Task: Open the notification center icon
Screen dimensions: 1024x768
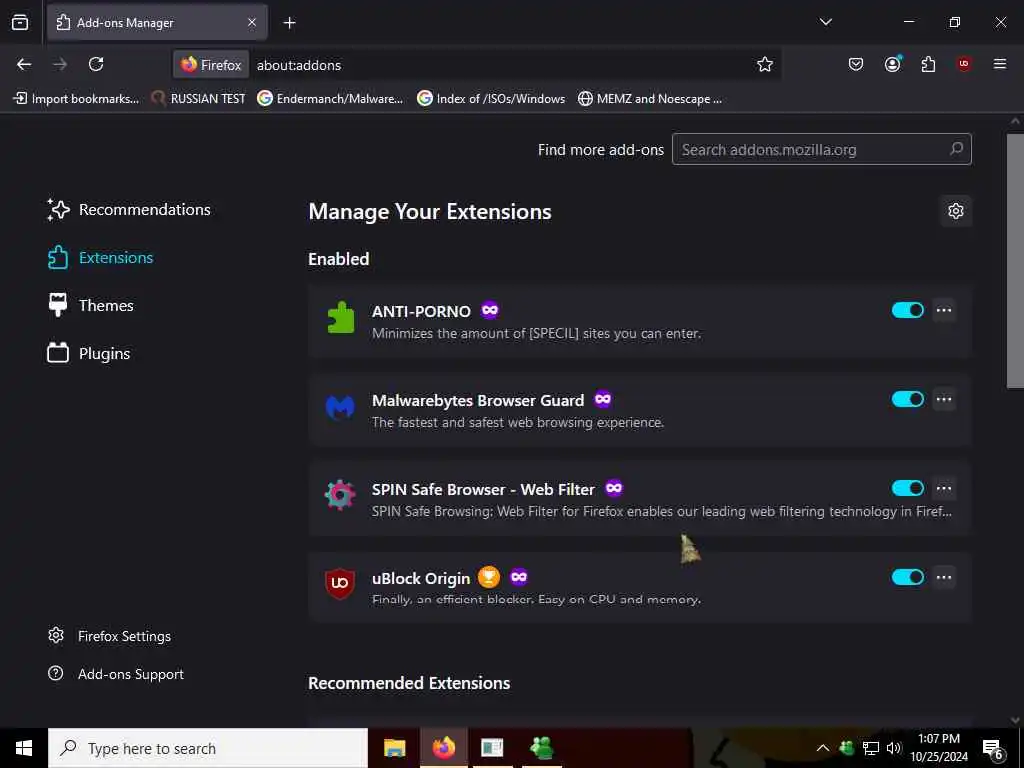Action: [993, 749]
